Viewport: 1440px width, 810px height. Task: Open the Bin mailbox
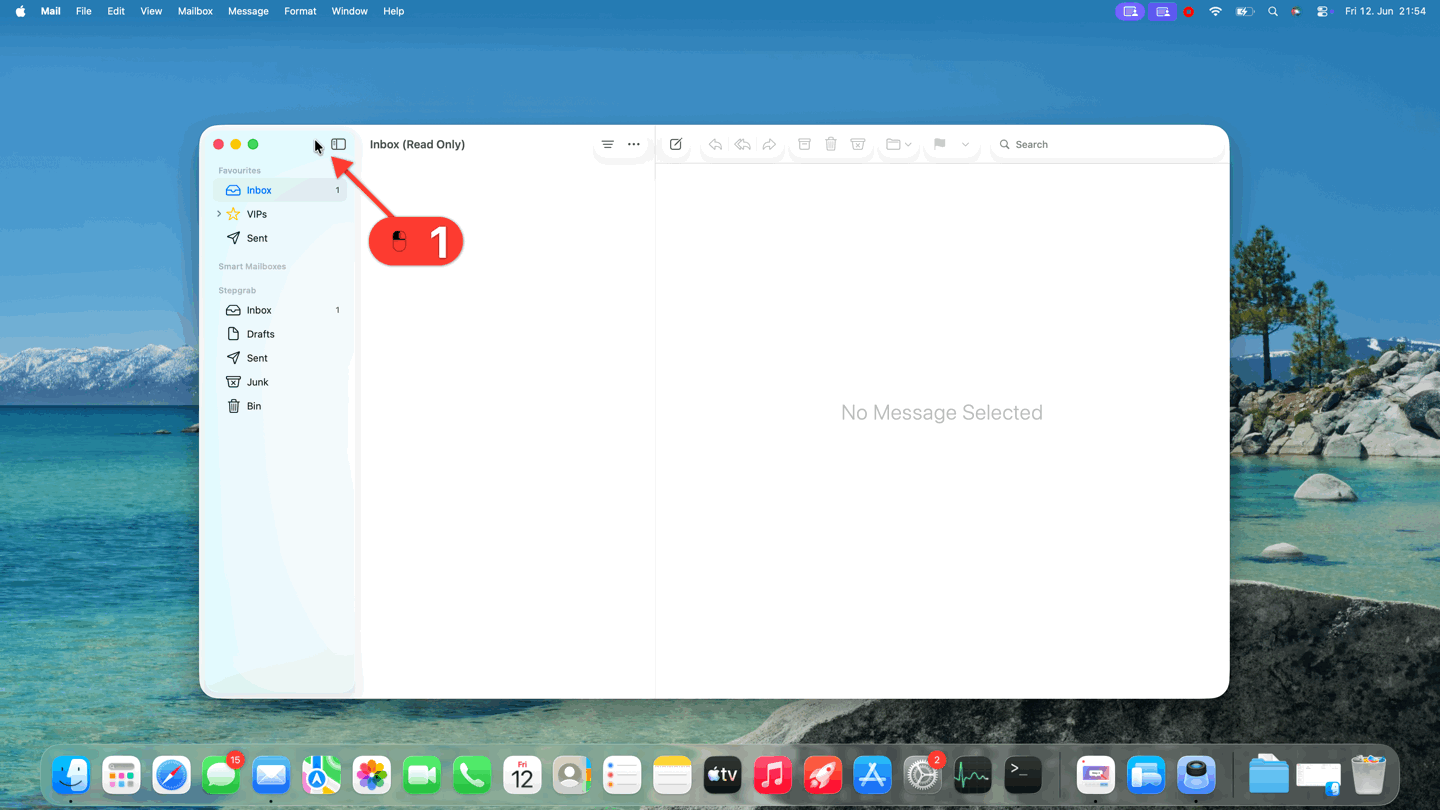[280, 406]
